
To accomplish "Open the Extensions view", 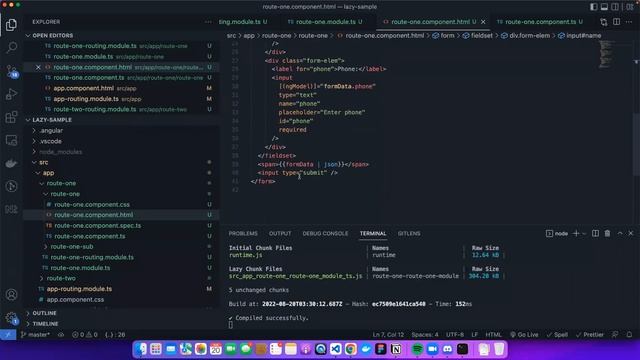I will (x=11, y=117).
